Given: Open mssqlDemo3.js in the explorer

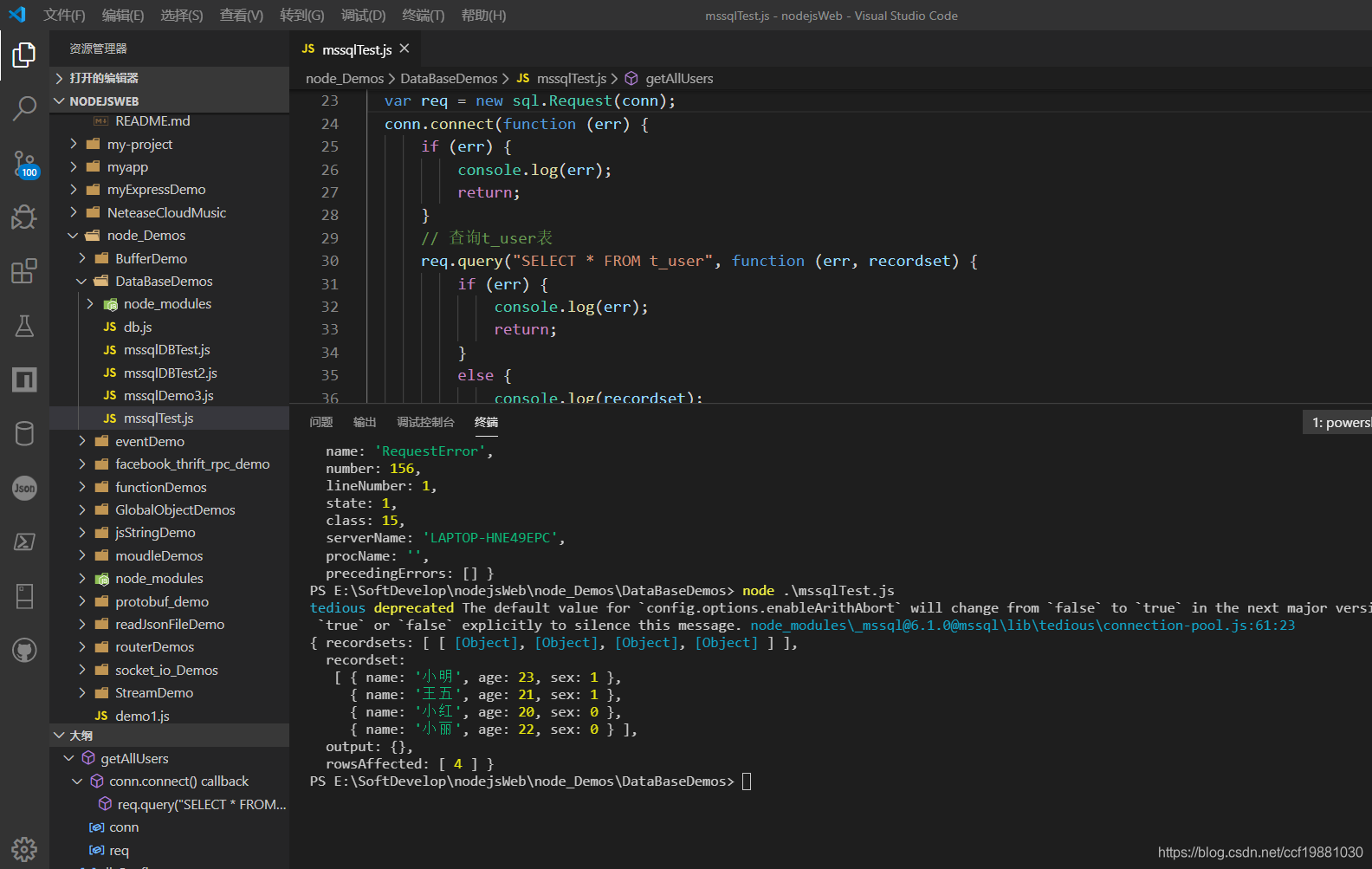Looking at the screenshot, I should 169,396.
